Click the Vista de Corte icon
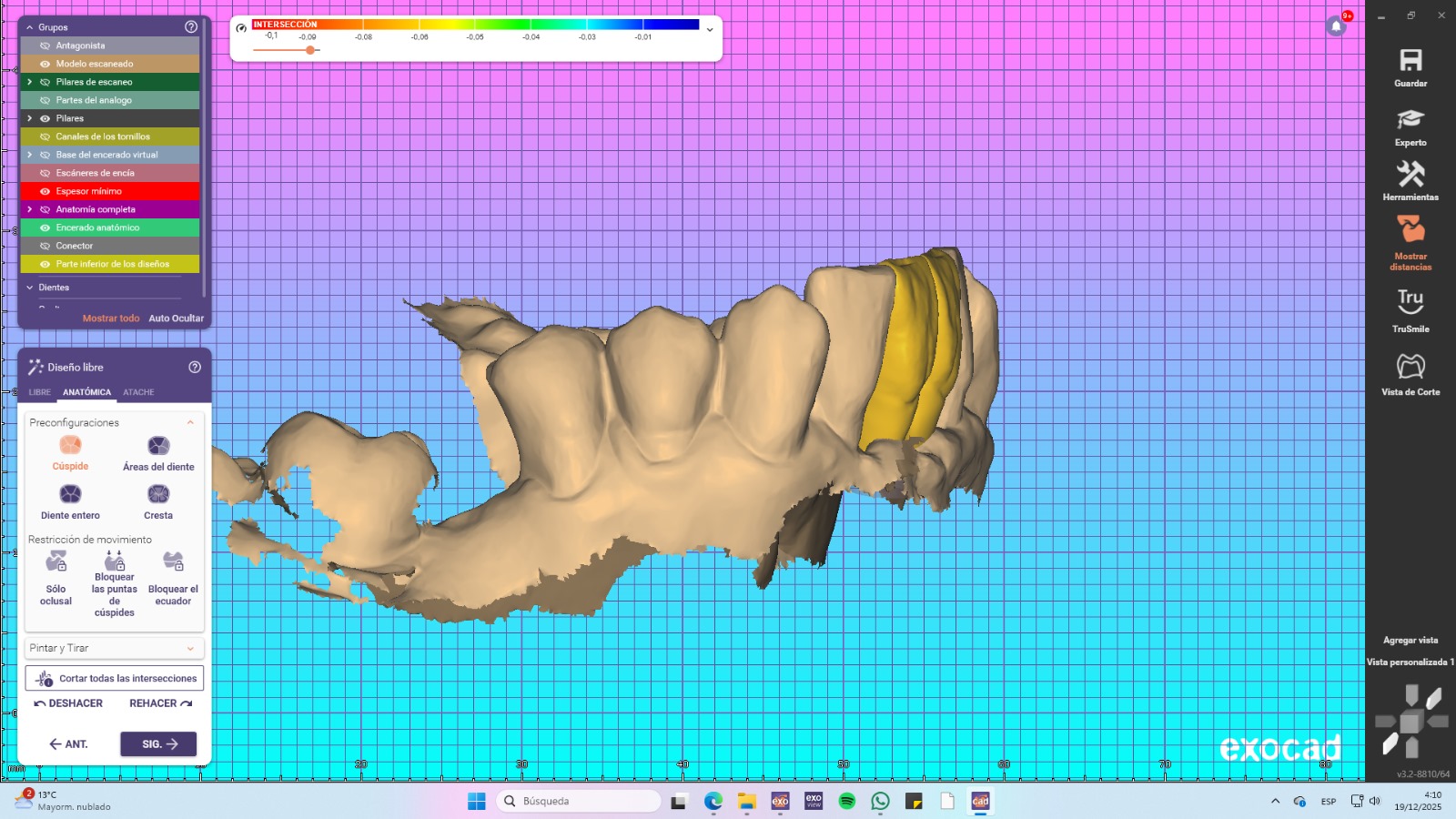 1410,366
